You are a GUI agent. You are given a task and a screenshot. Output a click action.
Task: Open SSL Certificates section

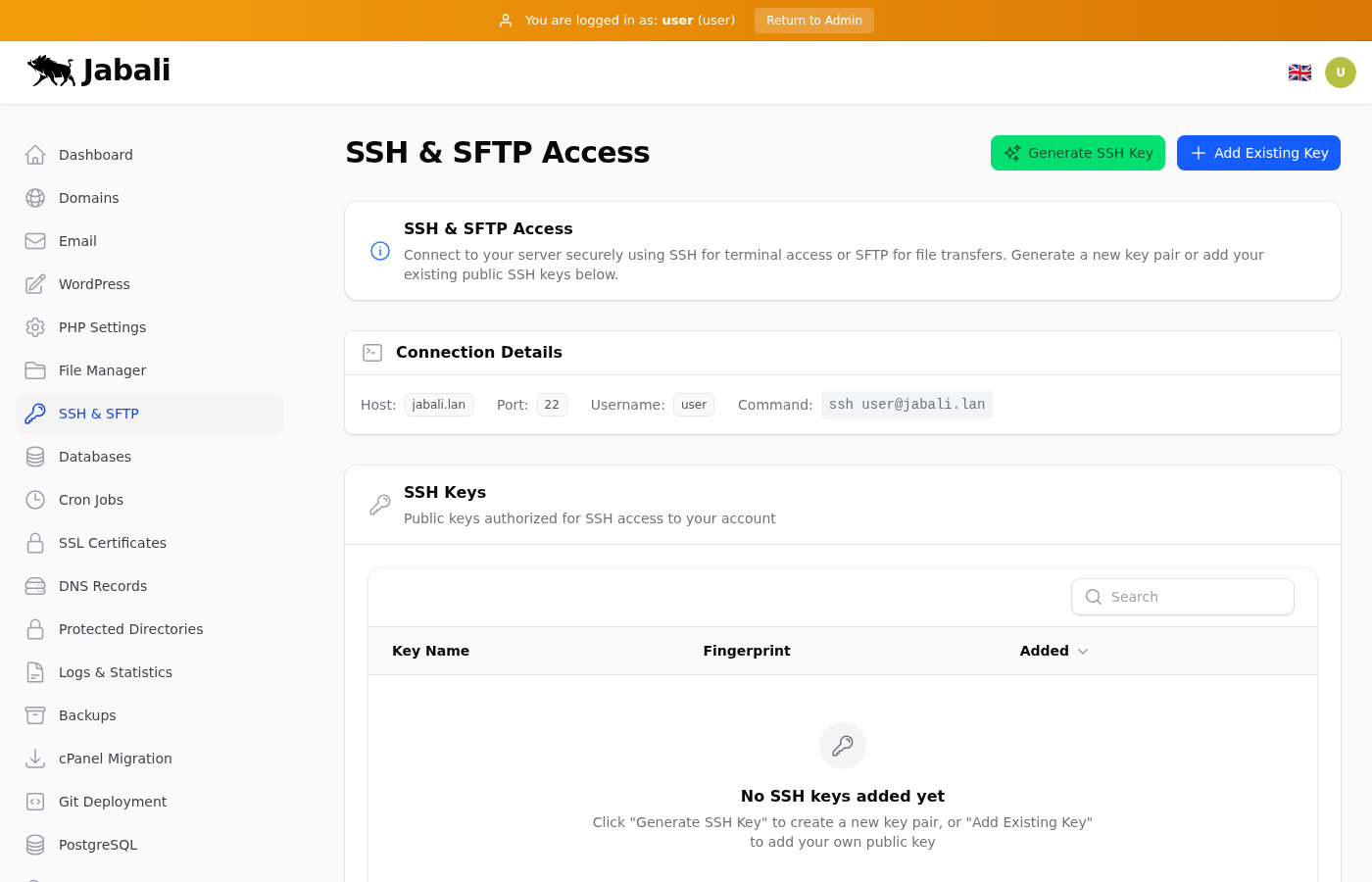click(x=112, y=543)
